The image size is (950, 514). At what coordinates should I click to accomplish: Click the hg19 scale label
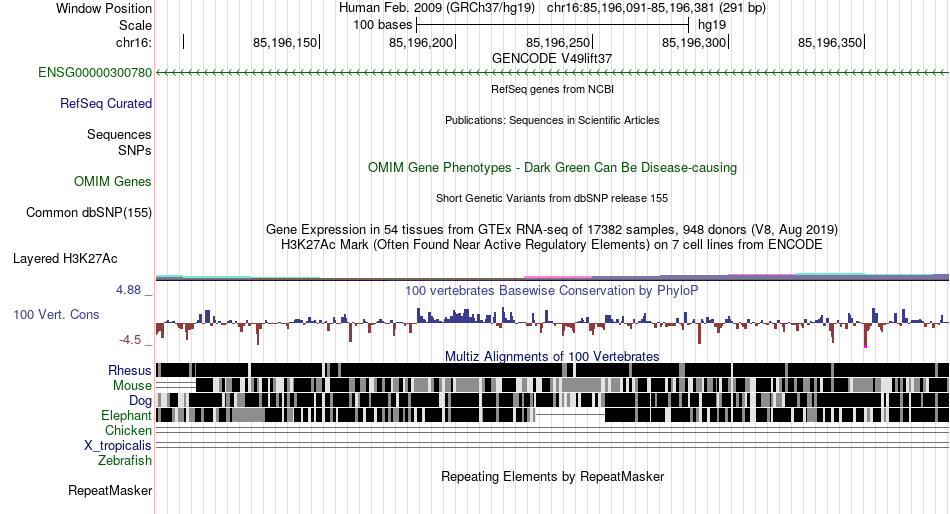coord(712,25)
